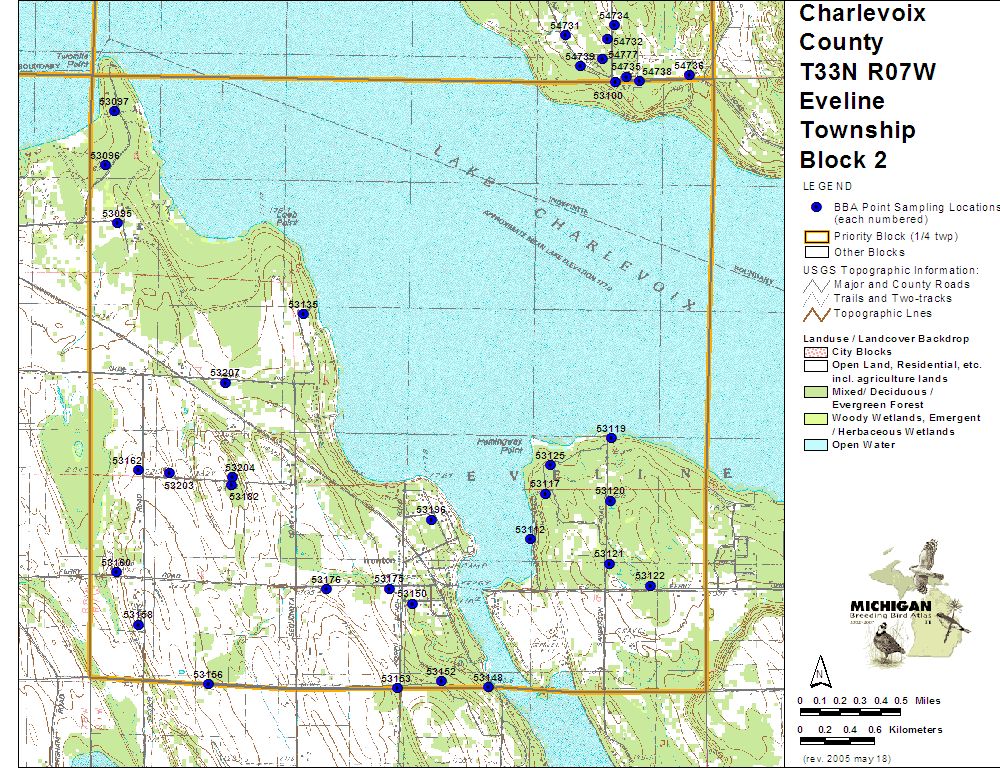Select the Open Water legend swatch
The image size is (1000, 768).
tap(815, 445)
